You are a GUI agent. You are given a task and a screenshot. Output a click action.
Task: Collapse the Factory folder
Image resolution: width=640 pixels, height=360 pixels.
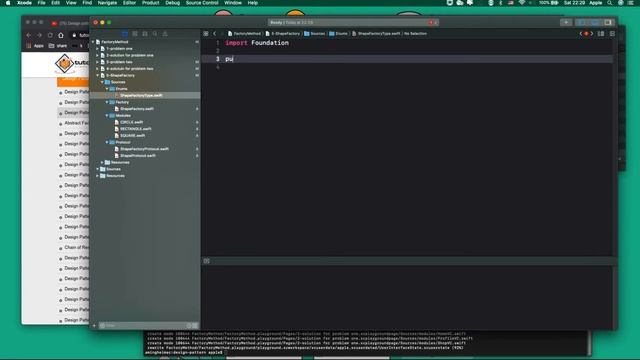tap(107, 102)
